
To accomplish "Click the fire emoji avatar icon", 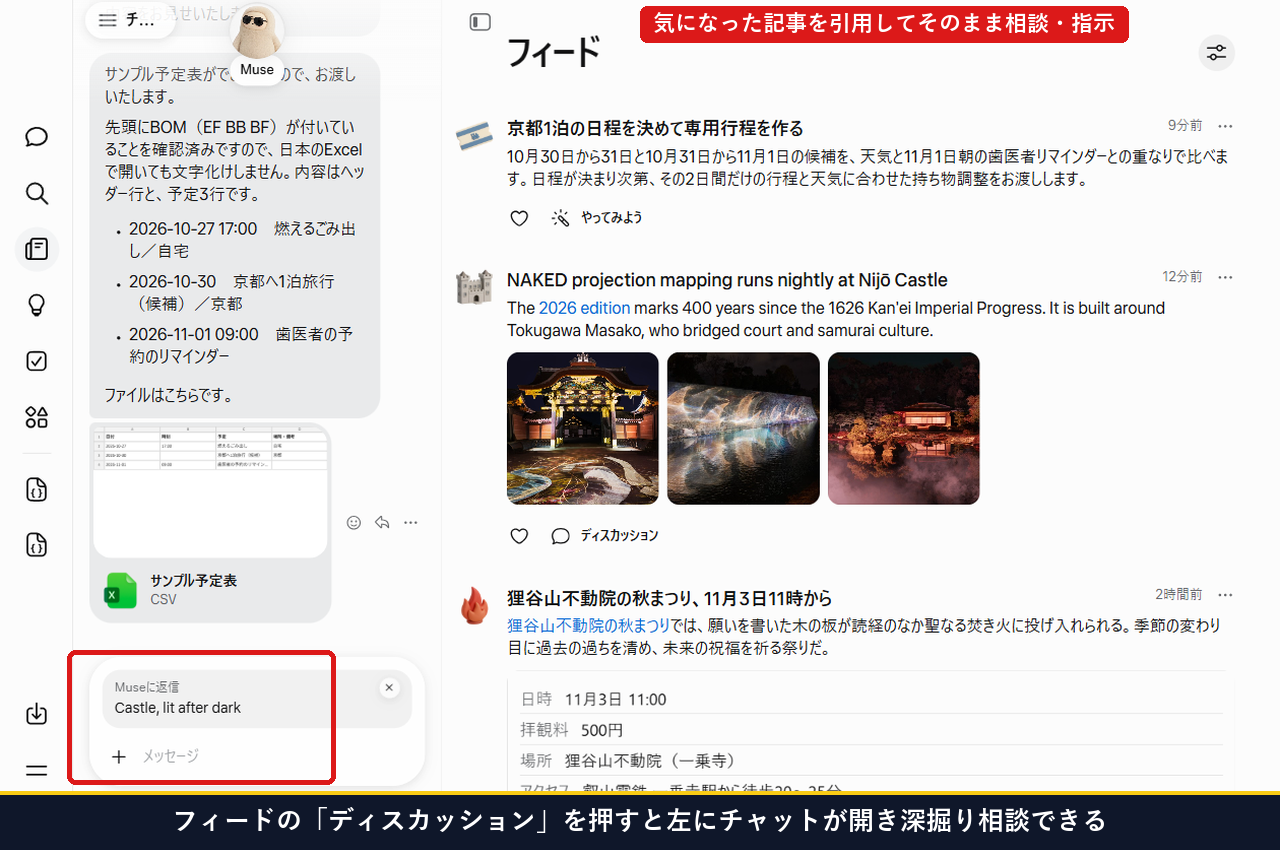I will point(474,605).
